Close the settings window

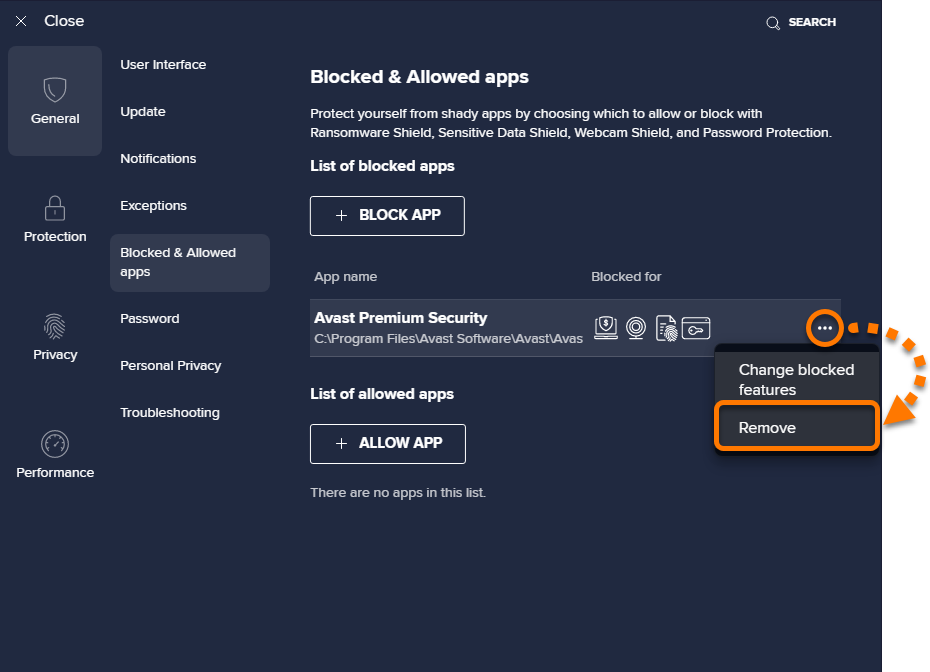point(20,20)
